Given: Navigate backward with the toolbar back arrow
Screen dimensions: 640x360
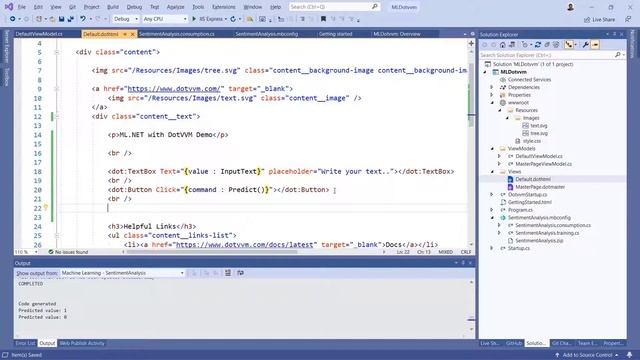Looking at the screenshot, I should click(13, 19).
